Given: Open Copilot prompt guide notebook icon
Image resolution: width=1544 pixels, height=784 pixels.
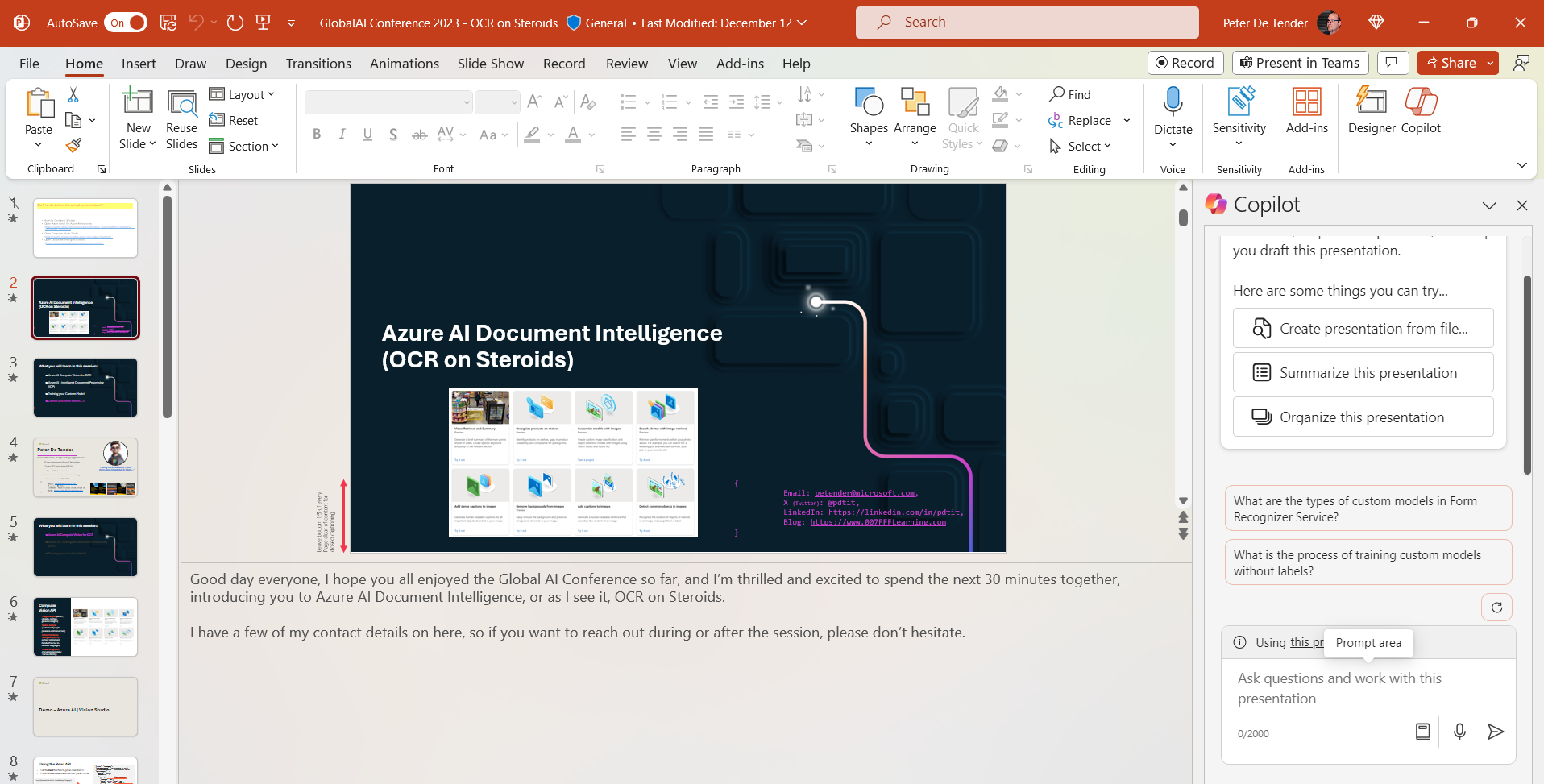Looking at the screenshot, I should [x=1423, y=732].
